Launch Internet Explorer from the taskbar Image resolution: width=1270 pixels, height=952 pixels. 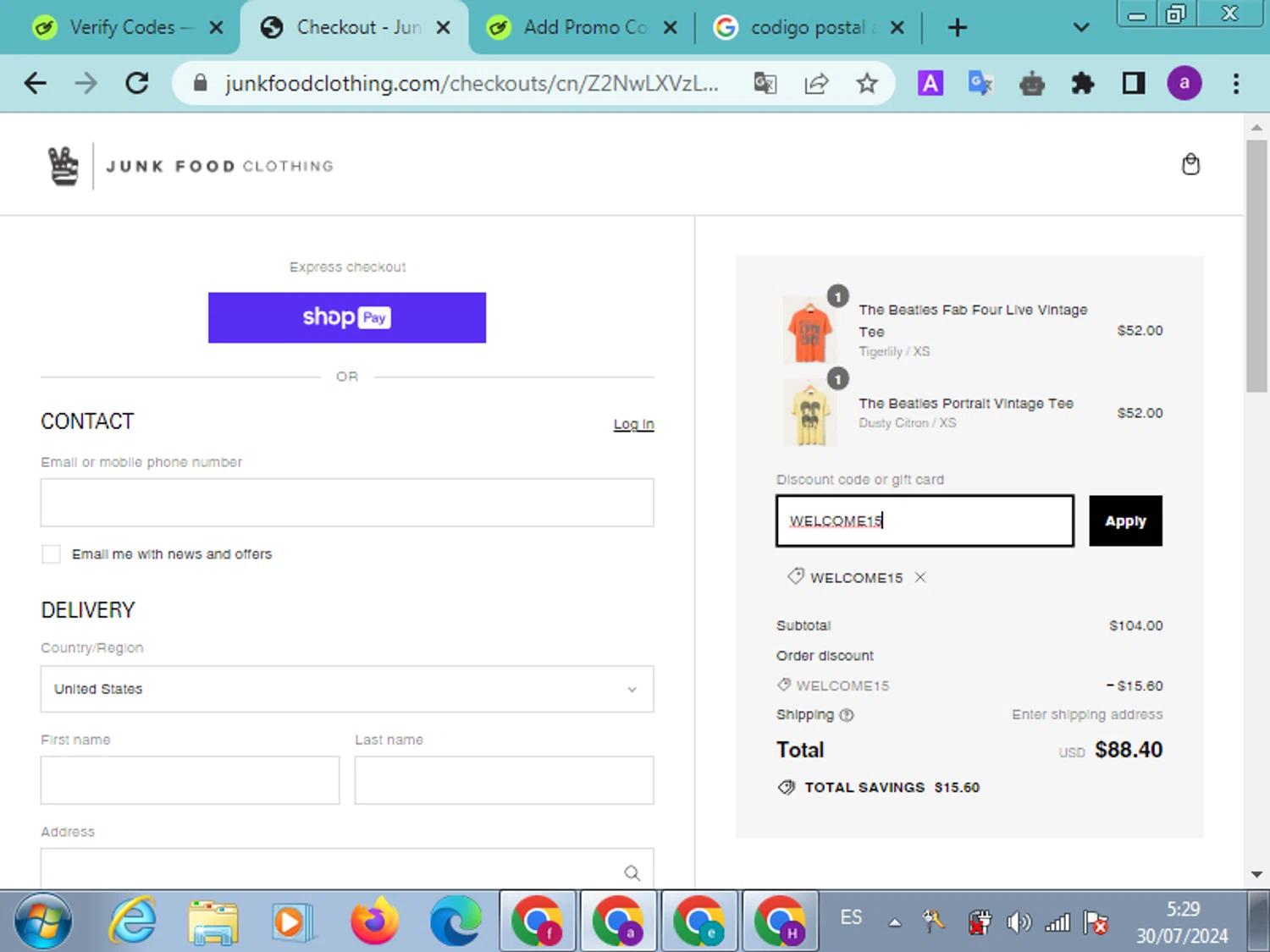[x=133, y=921]
